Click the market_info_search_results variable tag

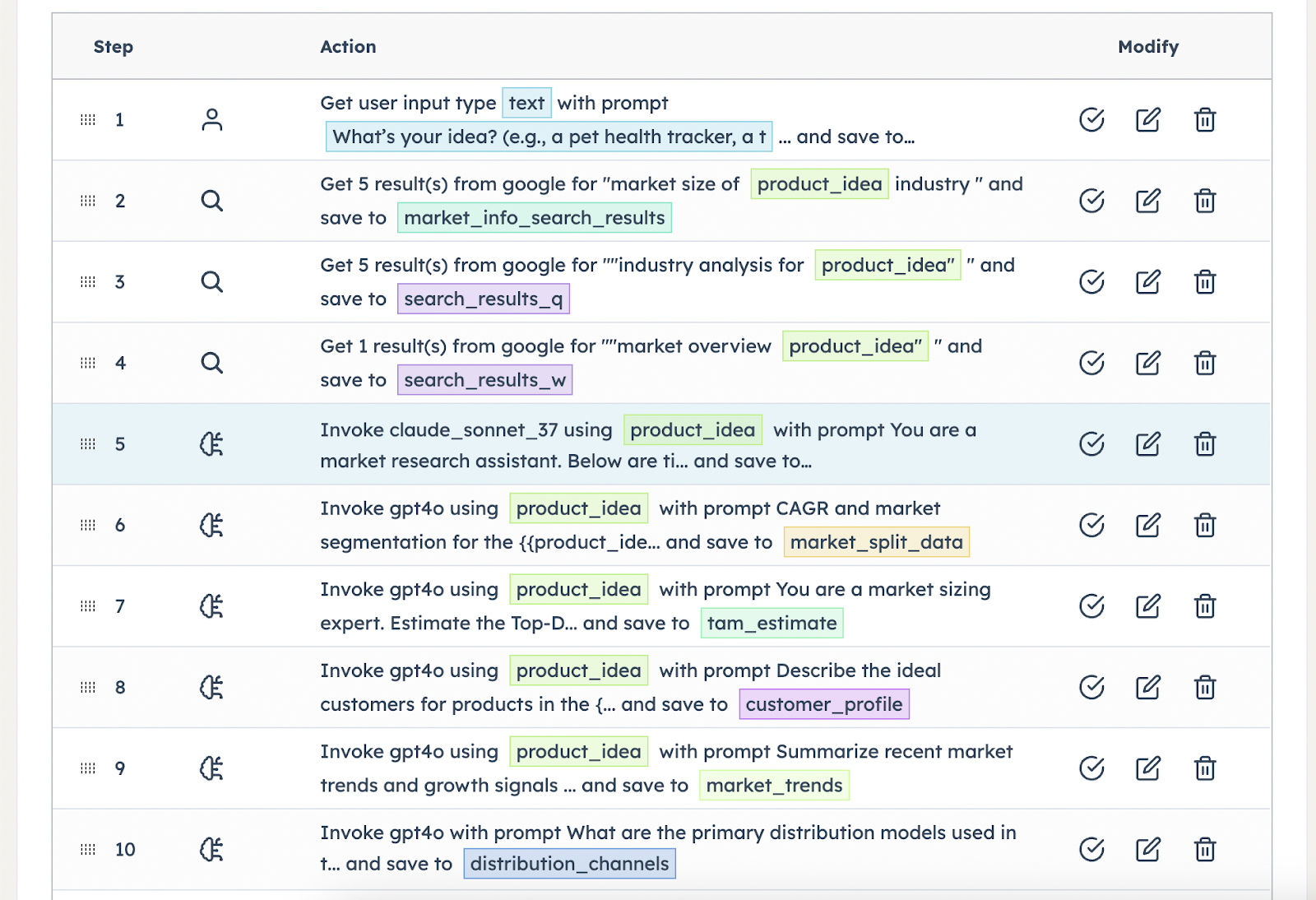pyautogui.click(x=535, y=218)
